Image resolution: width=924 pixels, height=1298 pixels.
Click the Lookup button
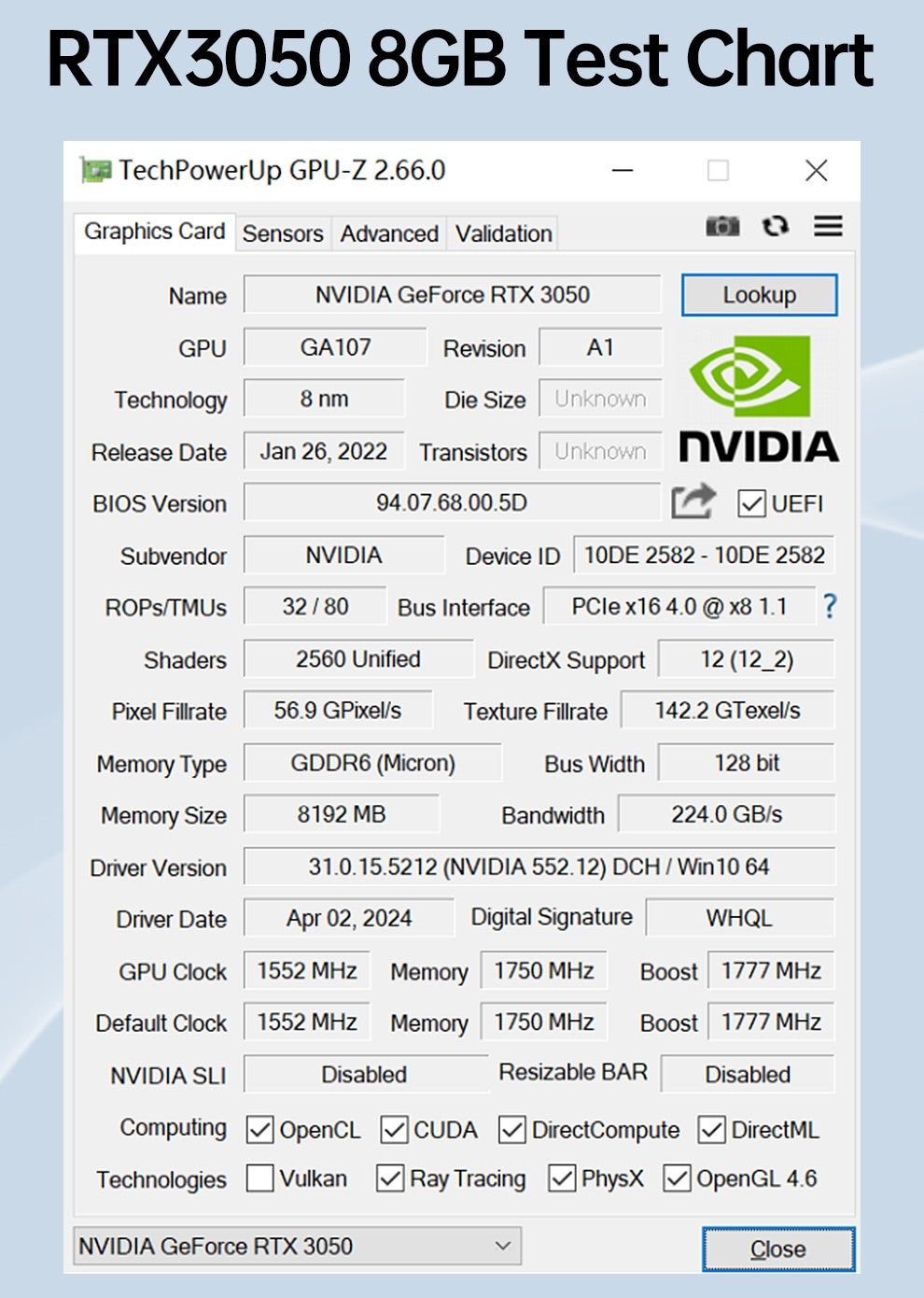click(x=759, y=295)
